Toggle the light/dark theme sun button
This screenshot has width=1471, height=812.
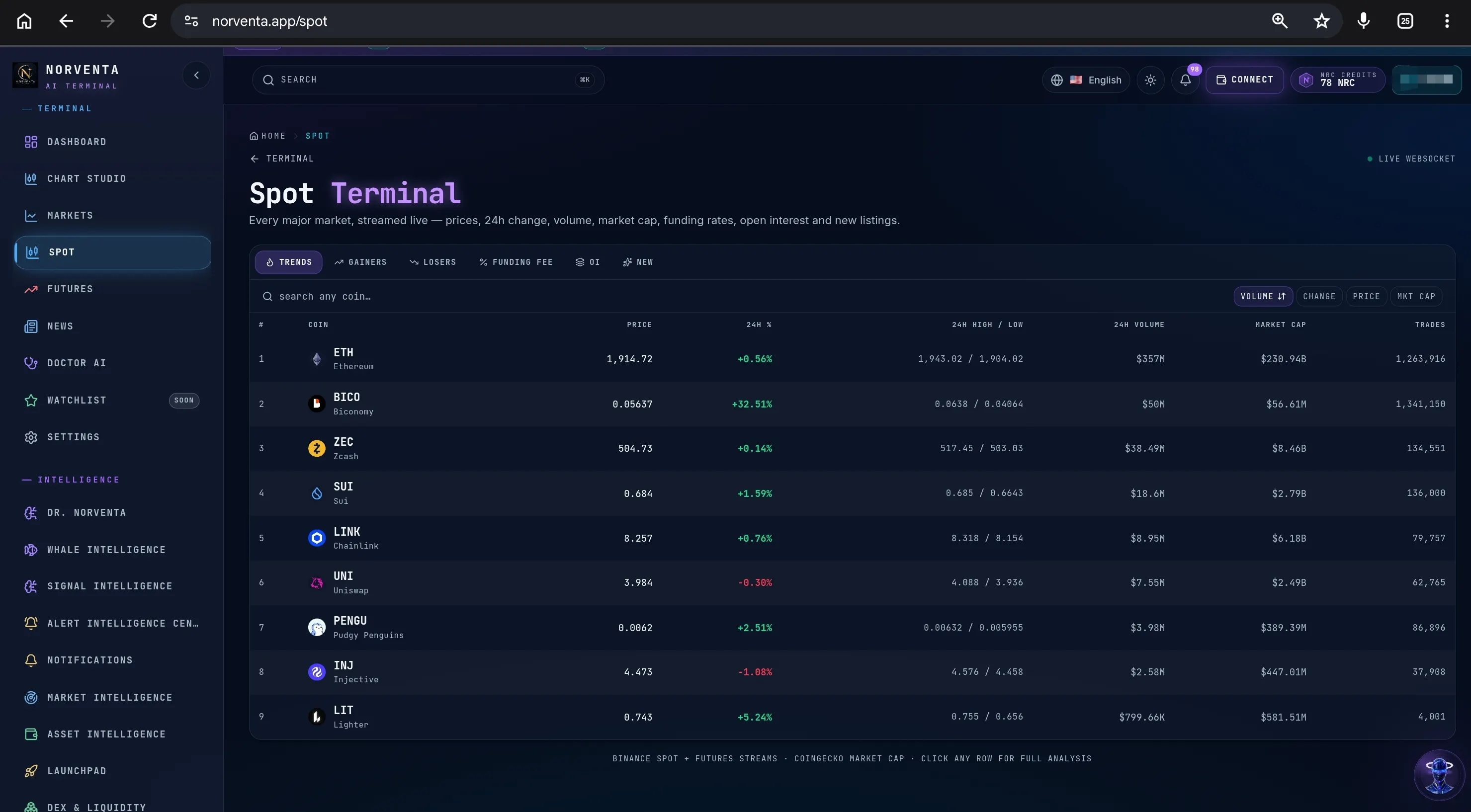1150,80
